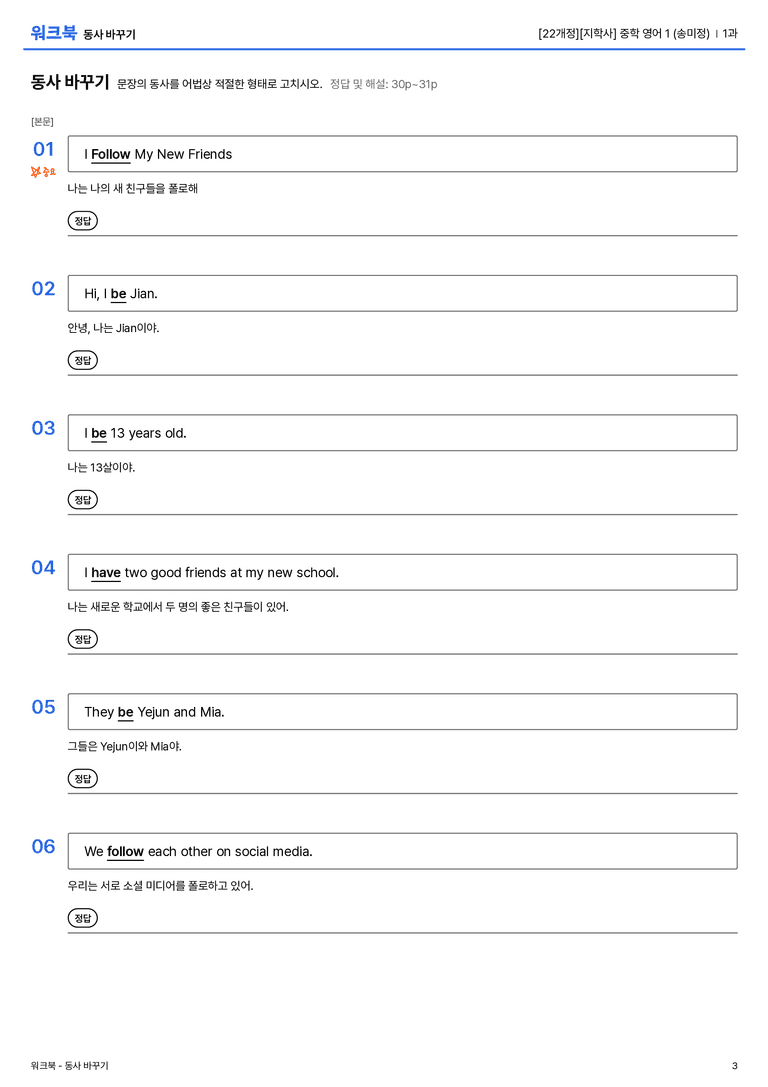Click the sentence box 'They be Yejun and Mia.'
Viewport: 768px width, 1087px height.
(403, 711)
